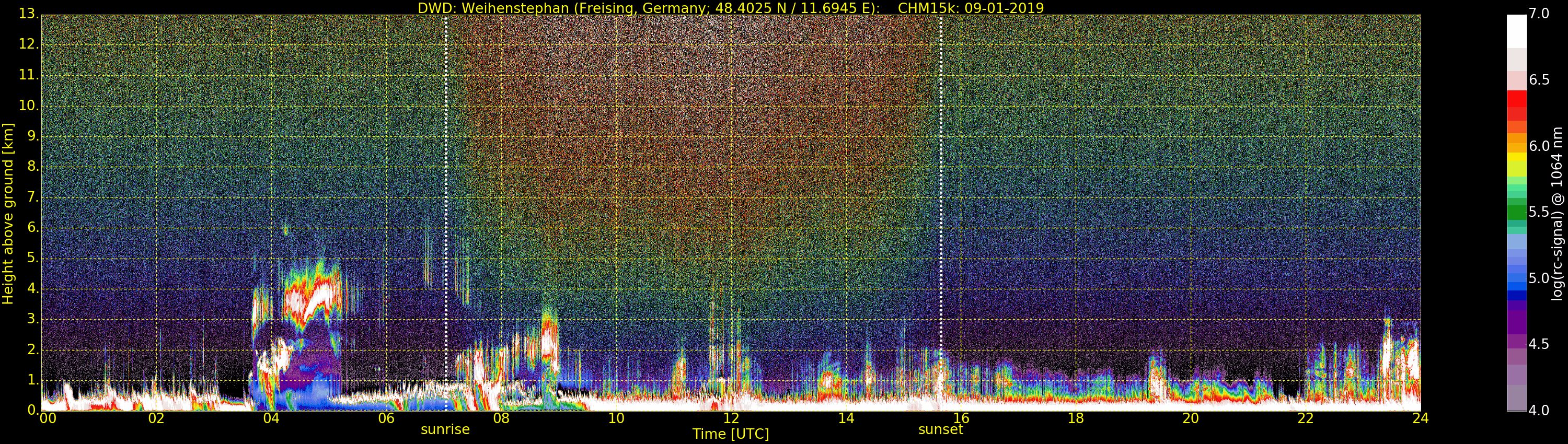Click the color bar value '7.0'
Screen dimensions: 1568x444
pos(1540,14)
